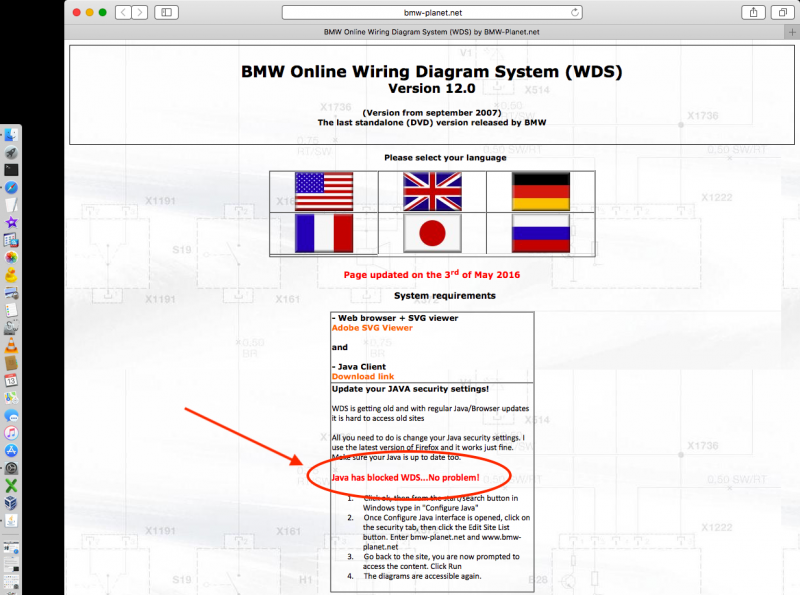Open the Java Client Download link
The height and width of the screenshot is (595, 800).
pos(363,377)
